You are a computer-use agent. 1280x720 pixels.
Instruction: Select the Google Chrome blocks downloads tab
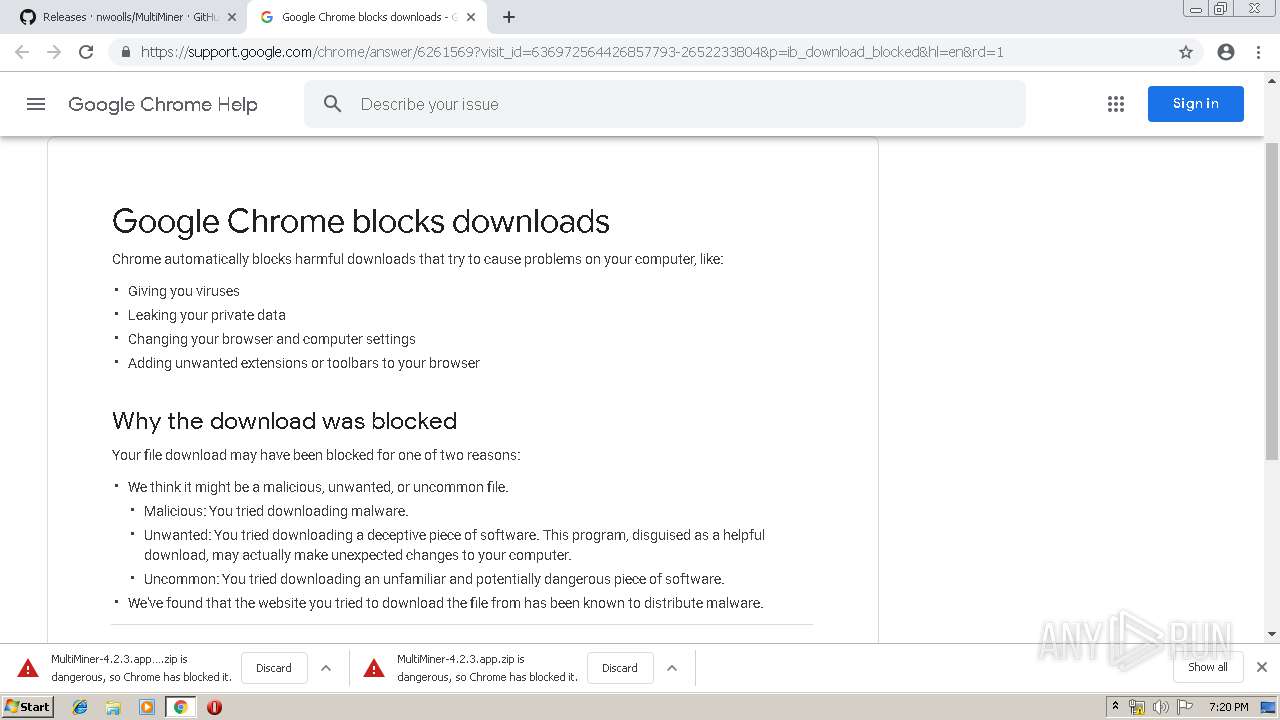point(368,17)
